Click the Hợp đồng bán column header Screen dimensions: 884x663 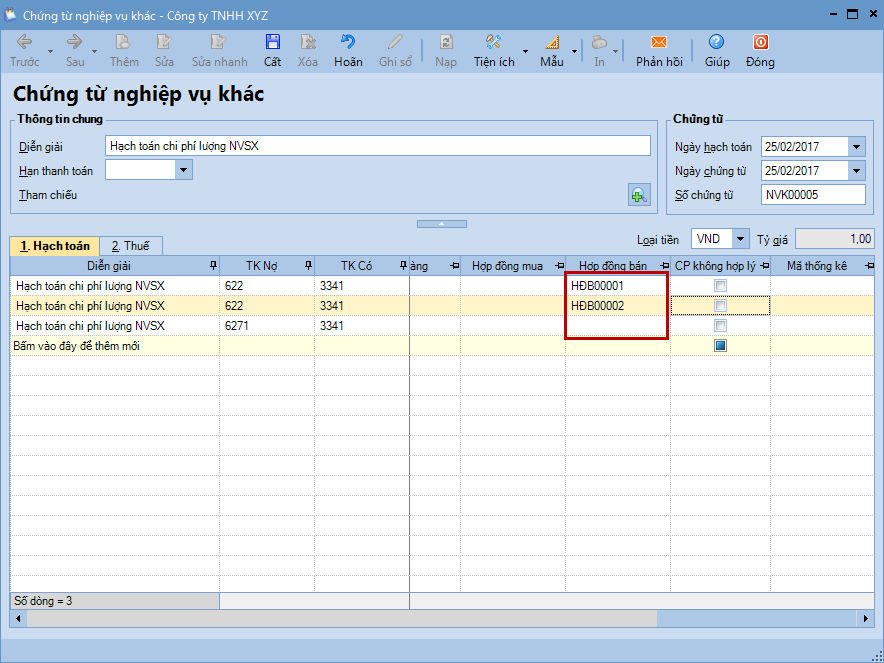(612, 266)
